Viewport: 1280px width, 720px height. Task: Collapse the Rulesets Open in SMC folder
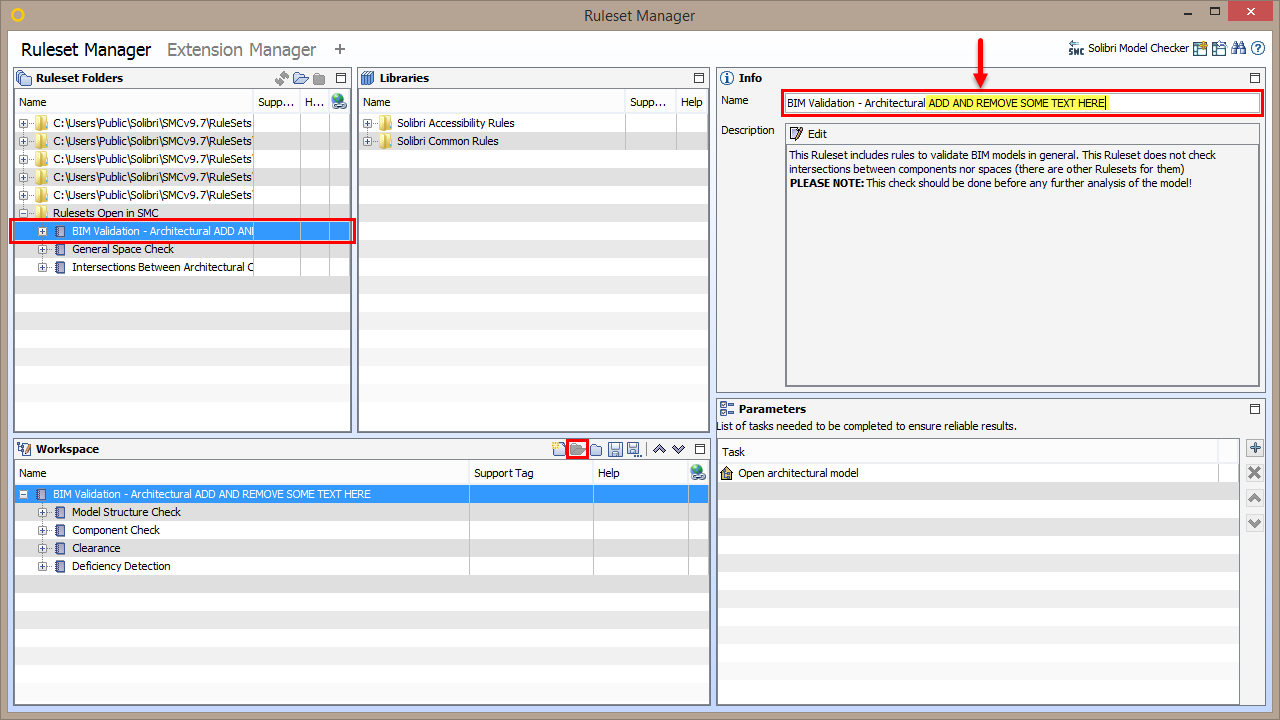(x=25, y=212)
